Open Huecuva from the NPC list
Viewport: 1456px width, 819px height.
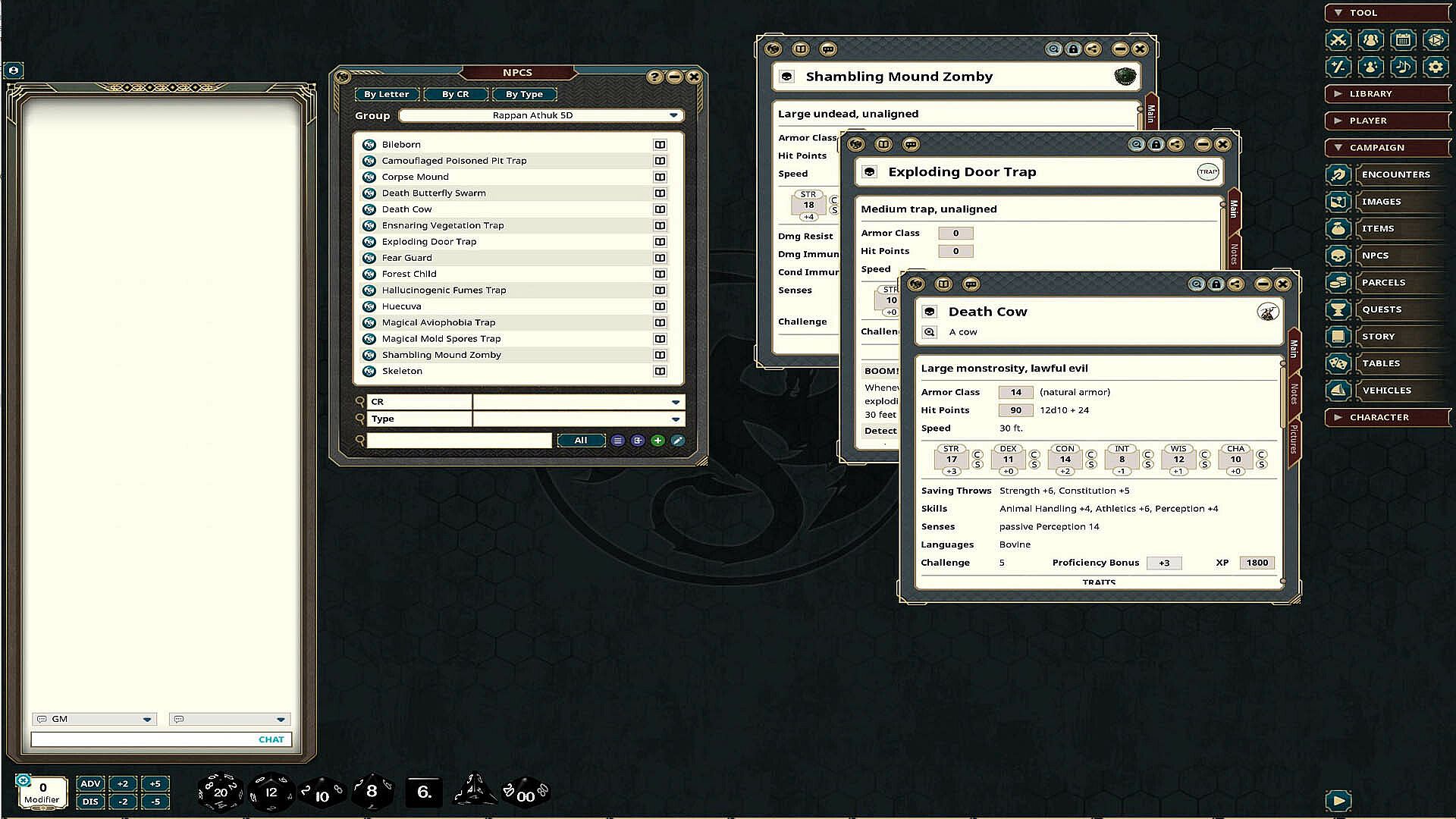coord(402,306)
